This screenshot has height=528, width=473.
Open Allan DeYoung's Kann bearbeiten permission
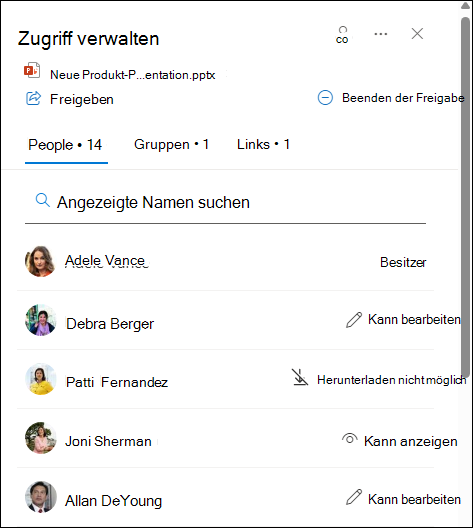414,499
